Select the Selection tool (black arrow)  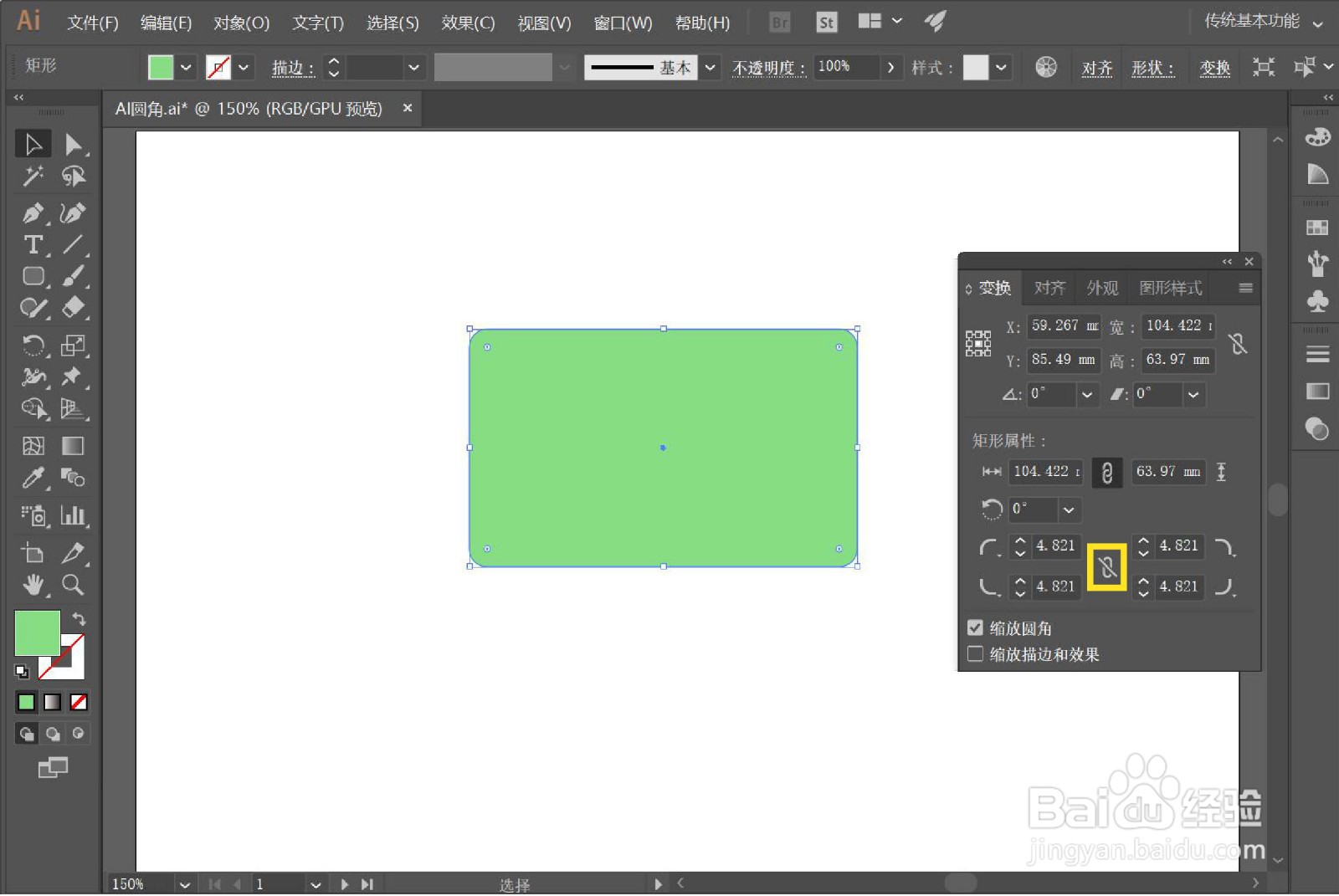(33, 145)
